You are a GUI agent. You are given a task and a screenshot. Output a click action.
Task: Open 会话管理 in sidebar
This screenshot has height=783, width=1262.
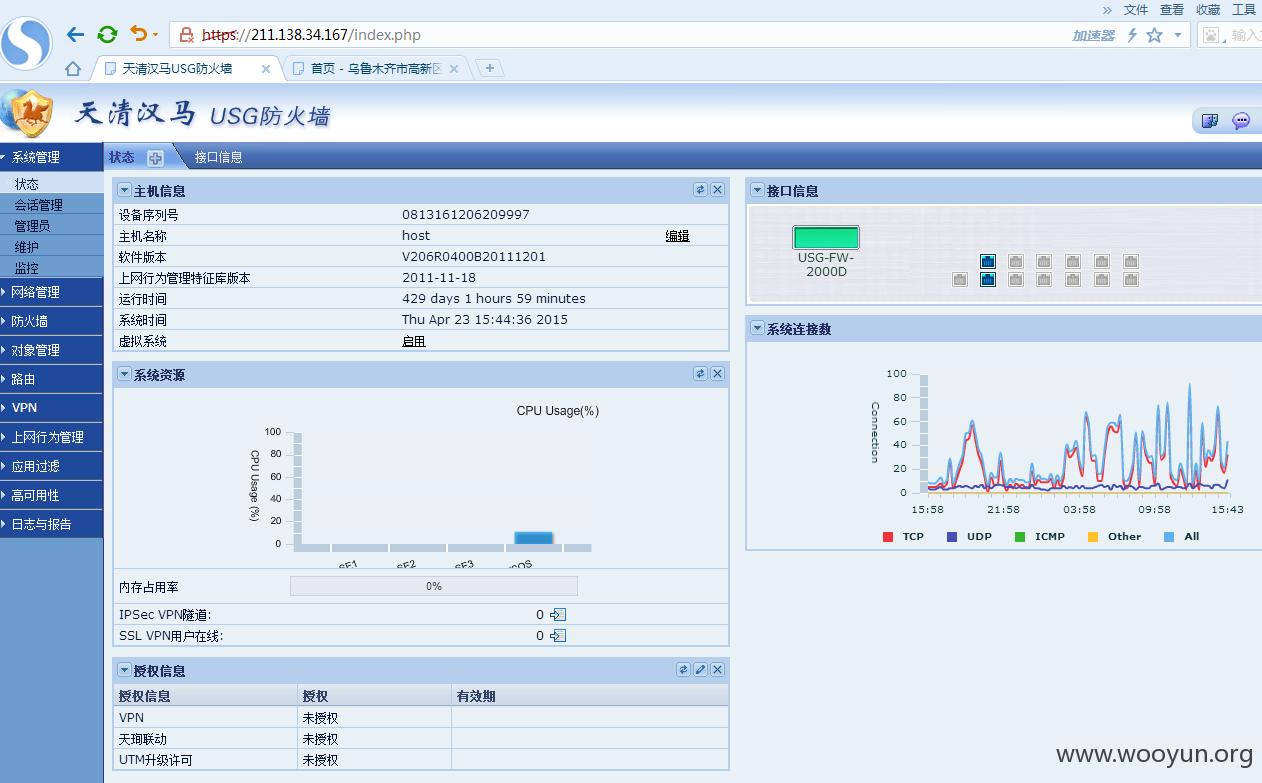(51, 205)
